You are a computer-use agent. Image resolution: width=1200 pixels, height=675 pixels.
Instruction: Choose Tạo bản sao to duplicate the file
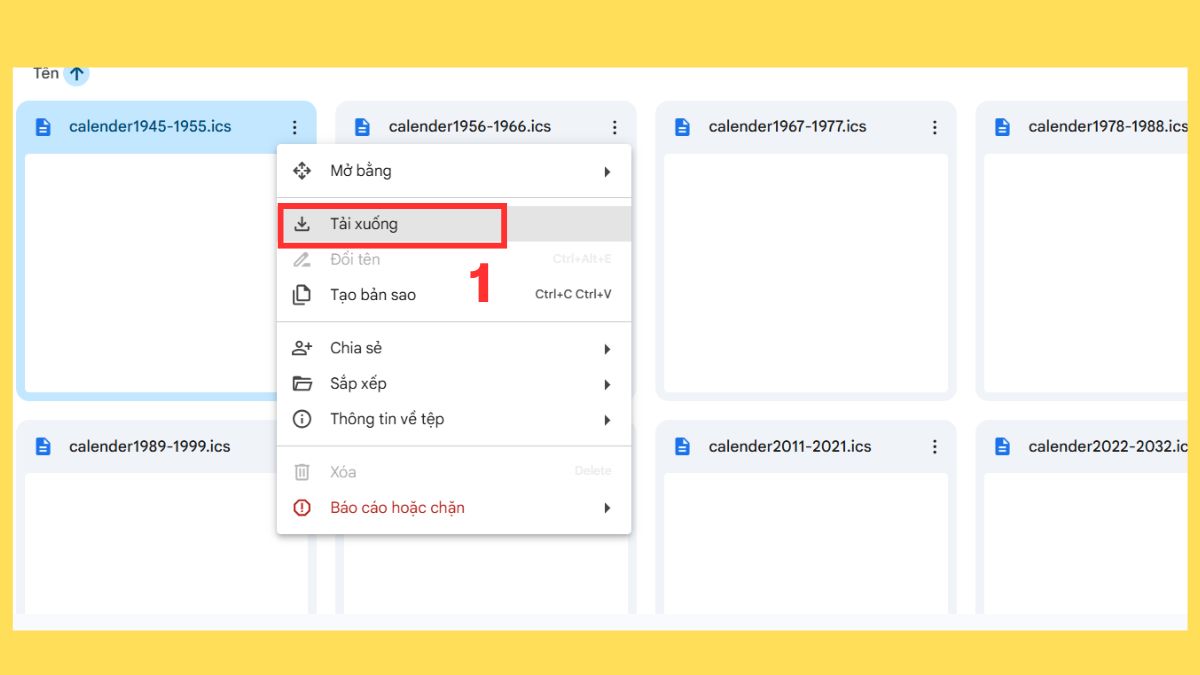pyautogui.click(x=454, y=295)
